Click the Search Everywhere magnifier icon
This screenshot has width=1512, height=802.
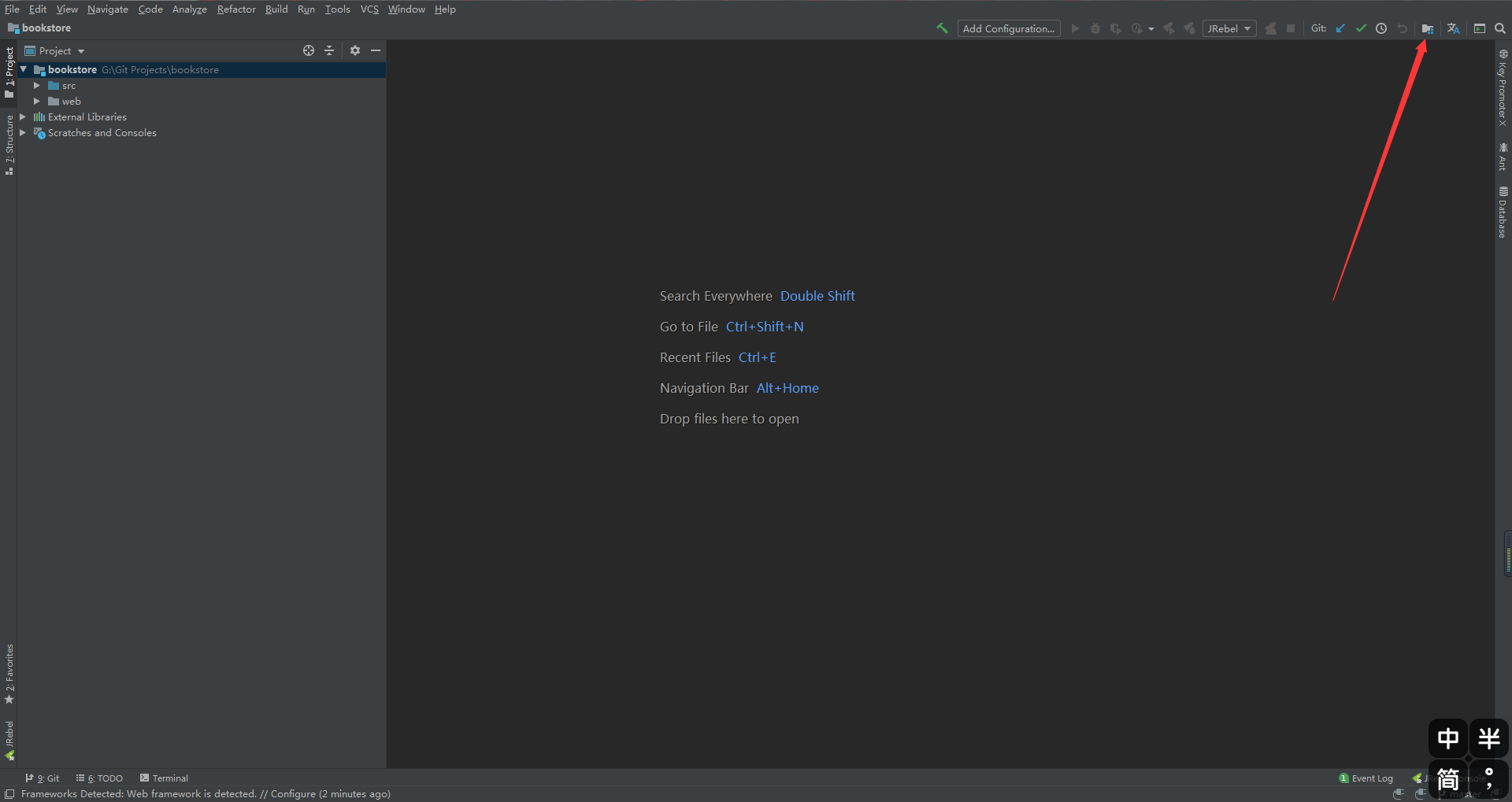pos(1500,28)
